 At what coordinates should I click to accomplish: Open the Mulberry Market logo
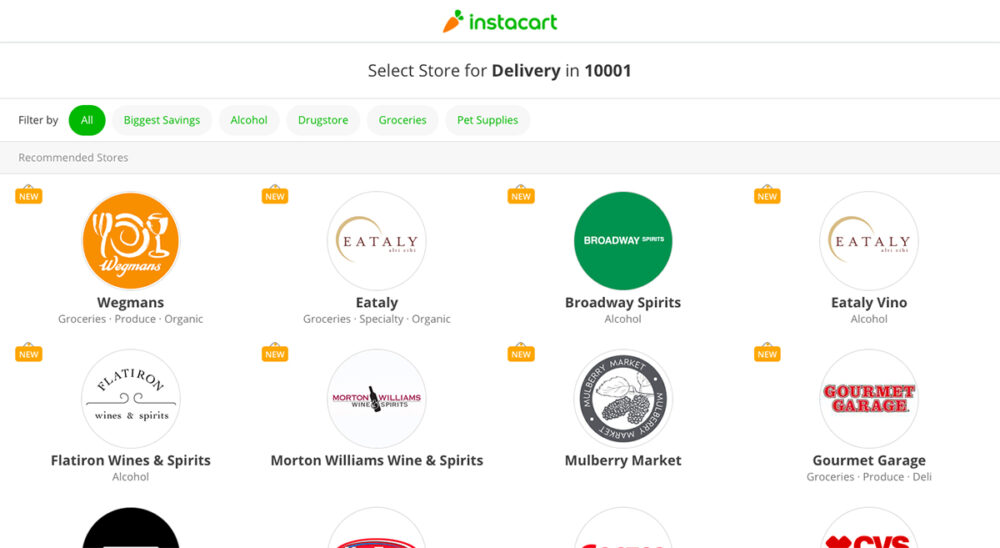(622, 398)
